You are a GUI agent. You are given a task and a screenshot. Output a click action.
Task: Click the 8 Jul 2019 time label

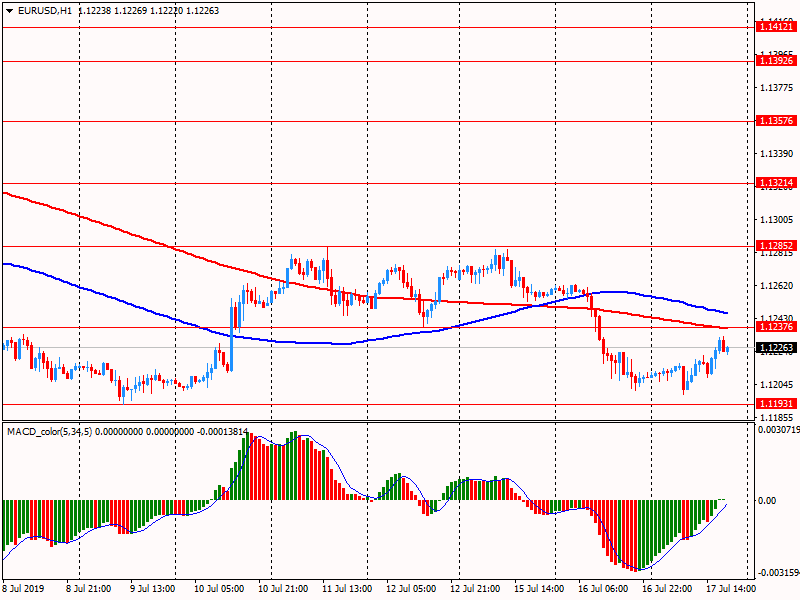pos(23,588)
